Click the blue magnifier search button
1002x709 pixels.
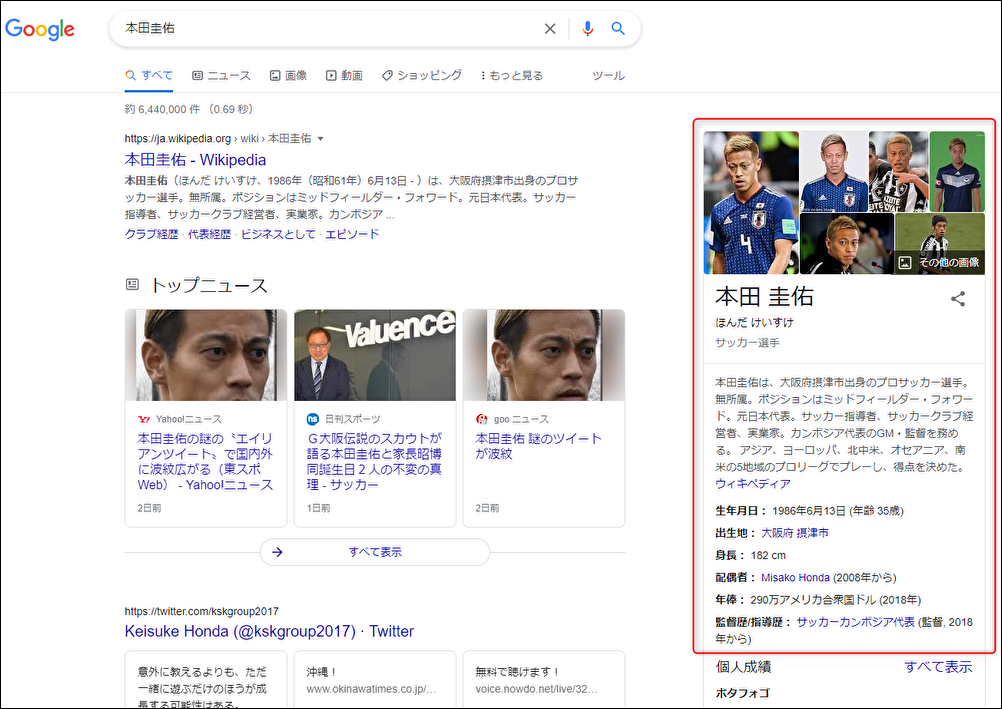click(618, 28)
